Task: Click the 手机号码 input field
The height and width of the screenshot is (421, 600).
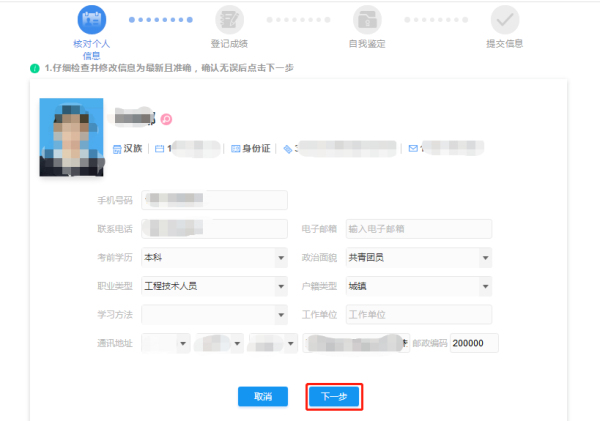Action: pyautogui.click(x=214, y=200)
